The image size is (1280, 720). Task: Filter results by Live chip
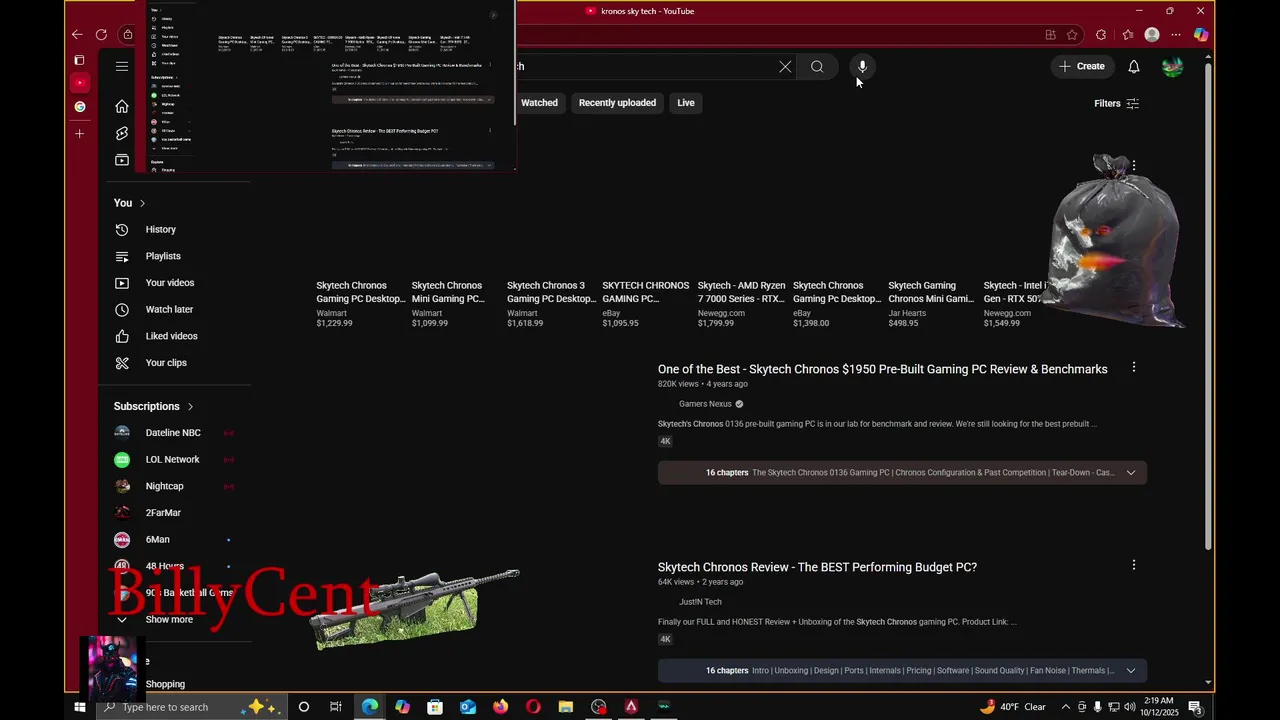click(x=686, y=103)
